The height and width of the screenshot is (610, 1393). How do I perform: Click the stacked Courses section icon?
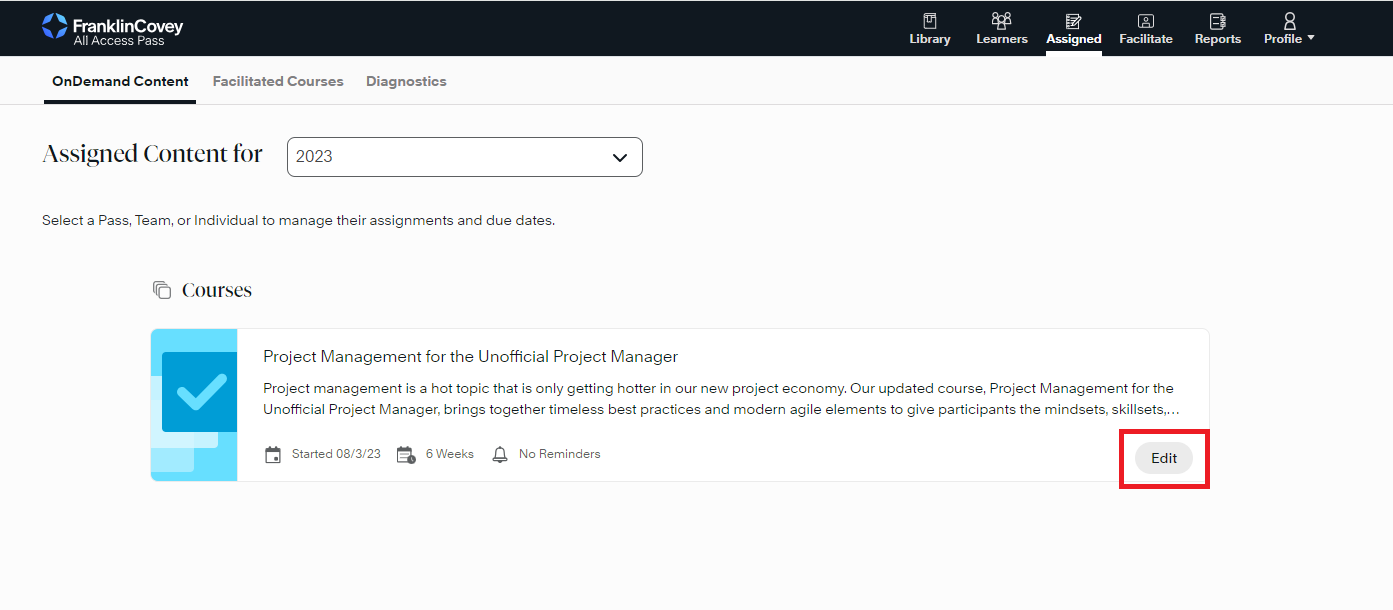click(x=162, y=290)
